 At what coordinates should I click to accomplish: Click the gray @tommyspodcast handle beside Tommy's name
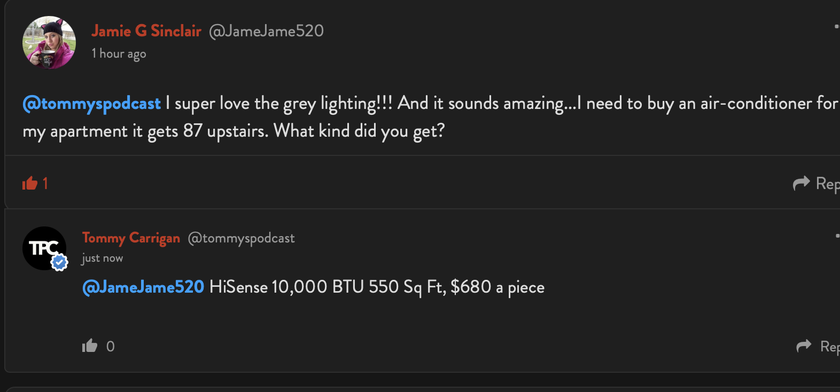tap(241, 238)
